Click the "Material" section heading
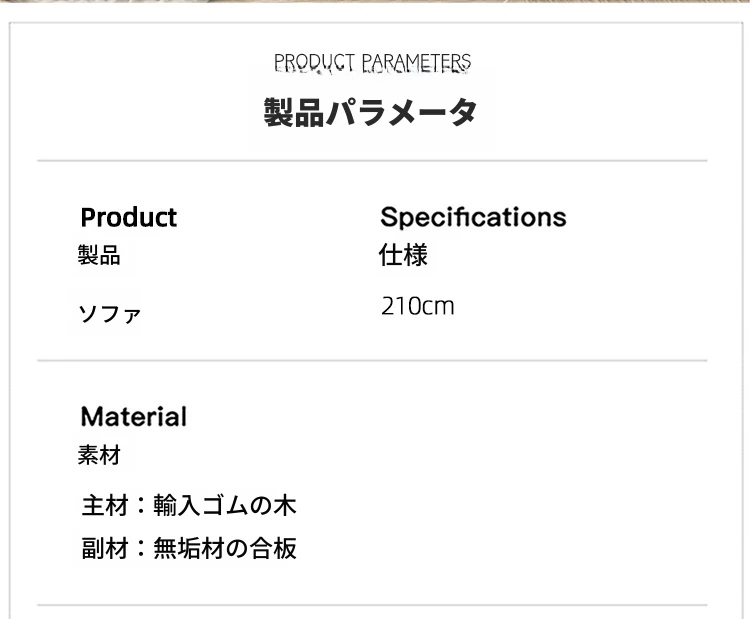 pos(133,416)
